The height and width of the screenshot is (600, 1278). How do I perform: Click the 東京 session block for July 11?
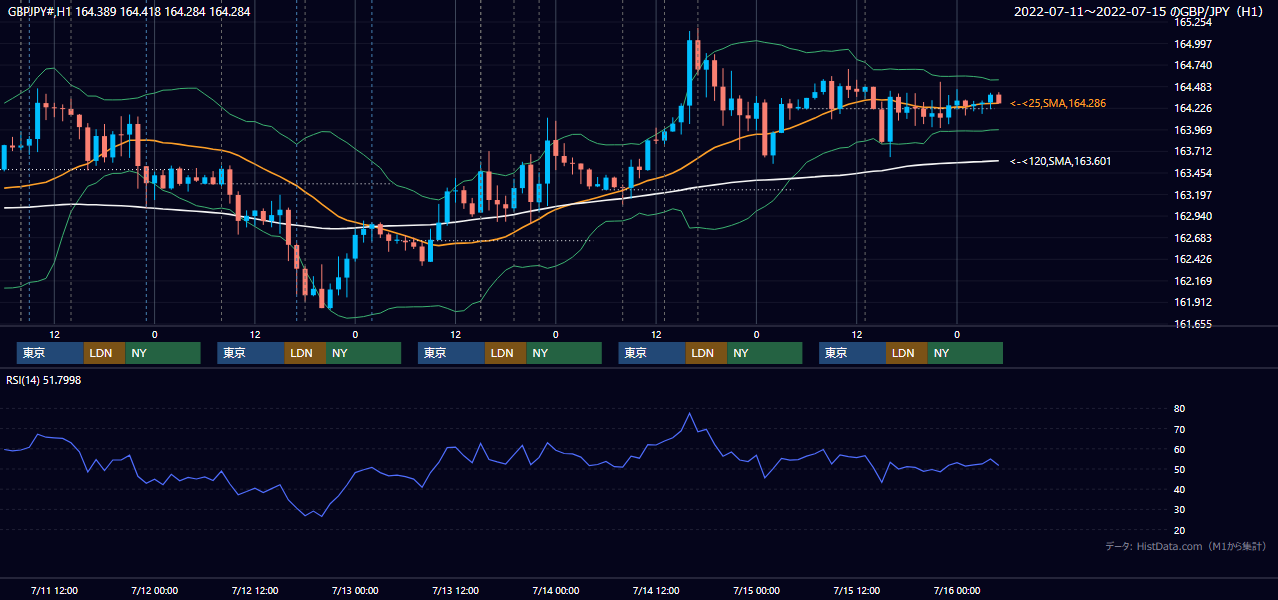50,353
